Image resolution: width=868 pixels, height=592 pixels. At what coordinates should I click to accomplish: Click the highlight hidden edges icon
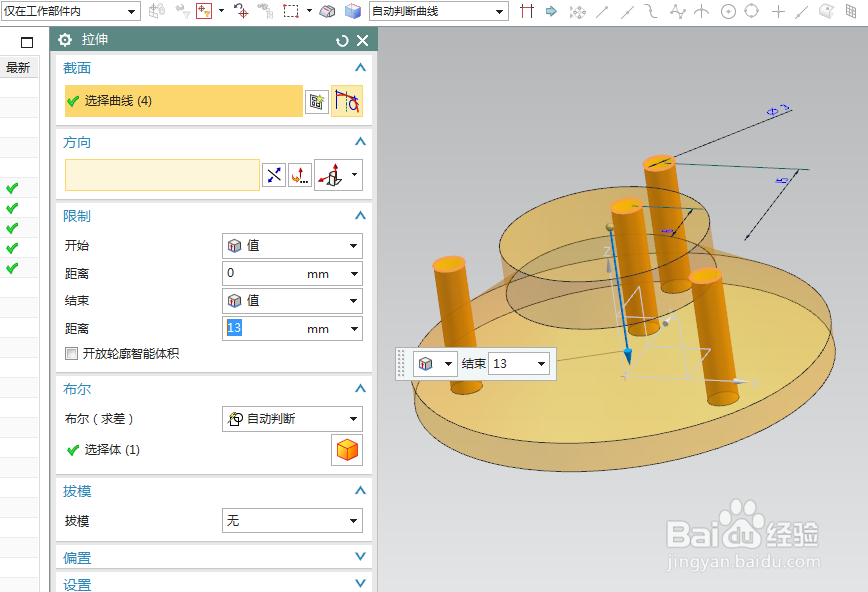(328, 11)
